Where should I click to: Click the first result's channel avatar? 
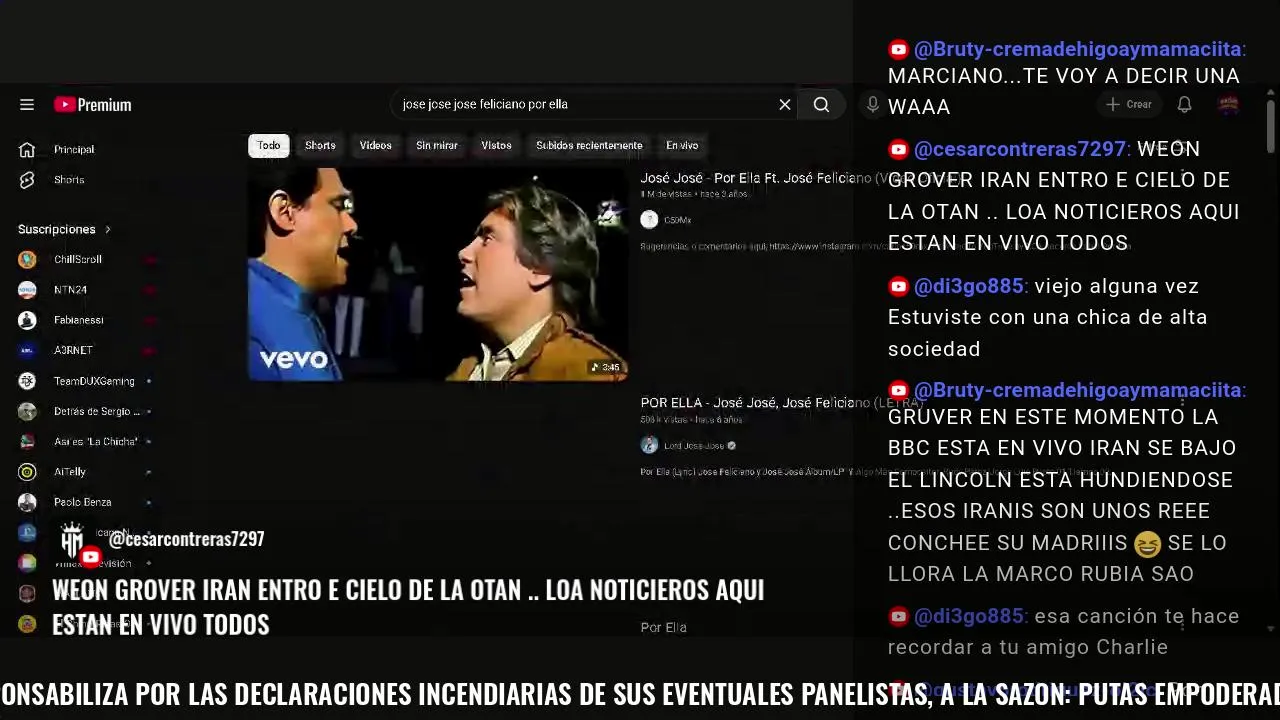pyautogui.click(x=650, y=220)
